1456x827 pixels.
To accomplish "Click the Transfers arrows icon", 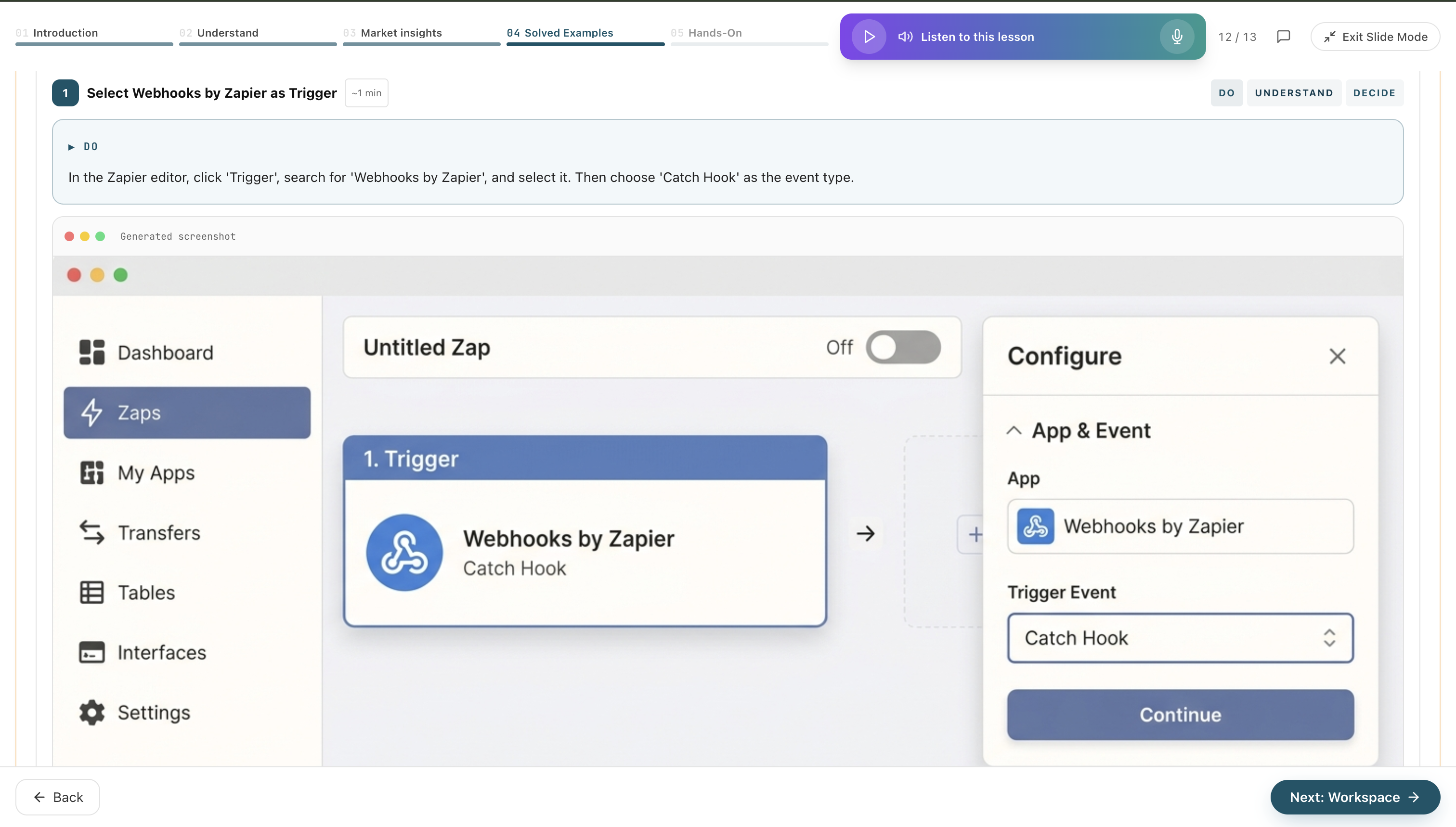I will pyautogui.click(x=91, y=532).
